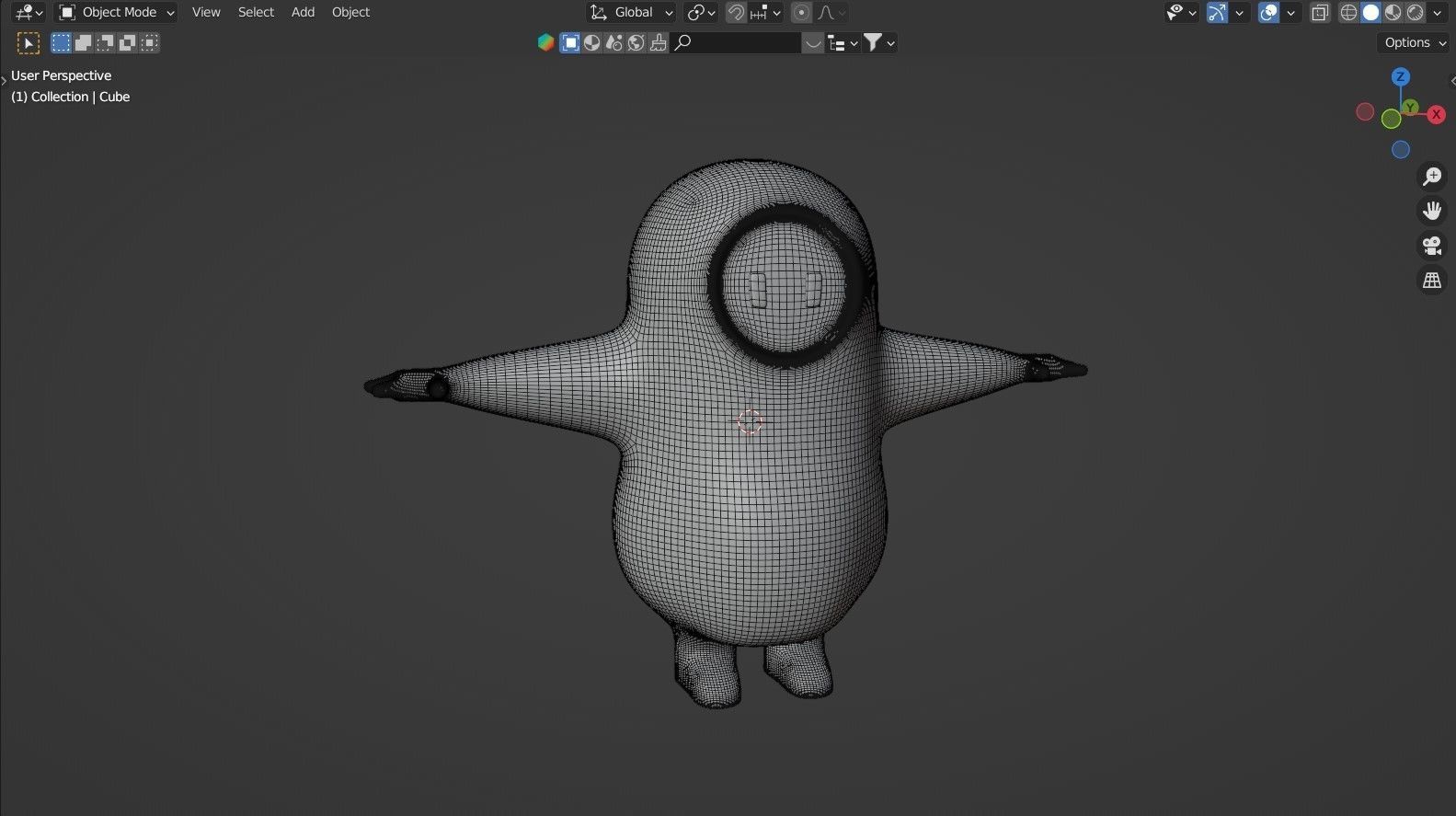
Task: Open the curved-line dropdown after search field
Action: [813, 42]
